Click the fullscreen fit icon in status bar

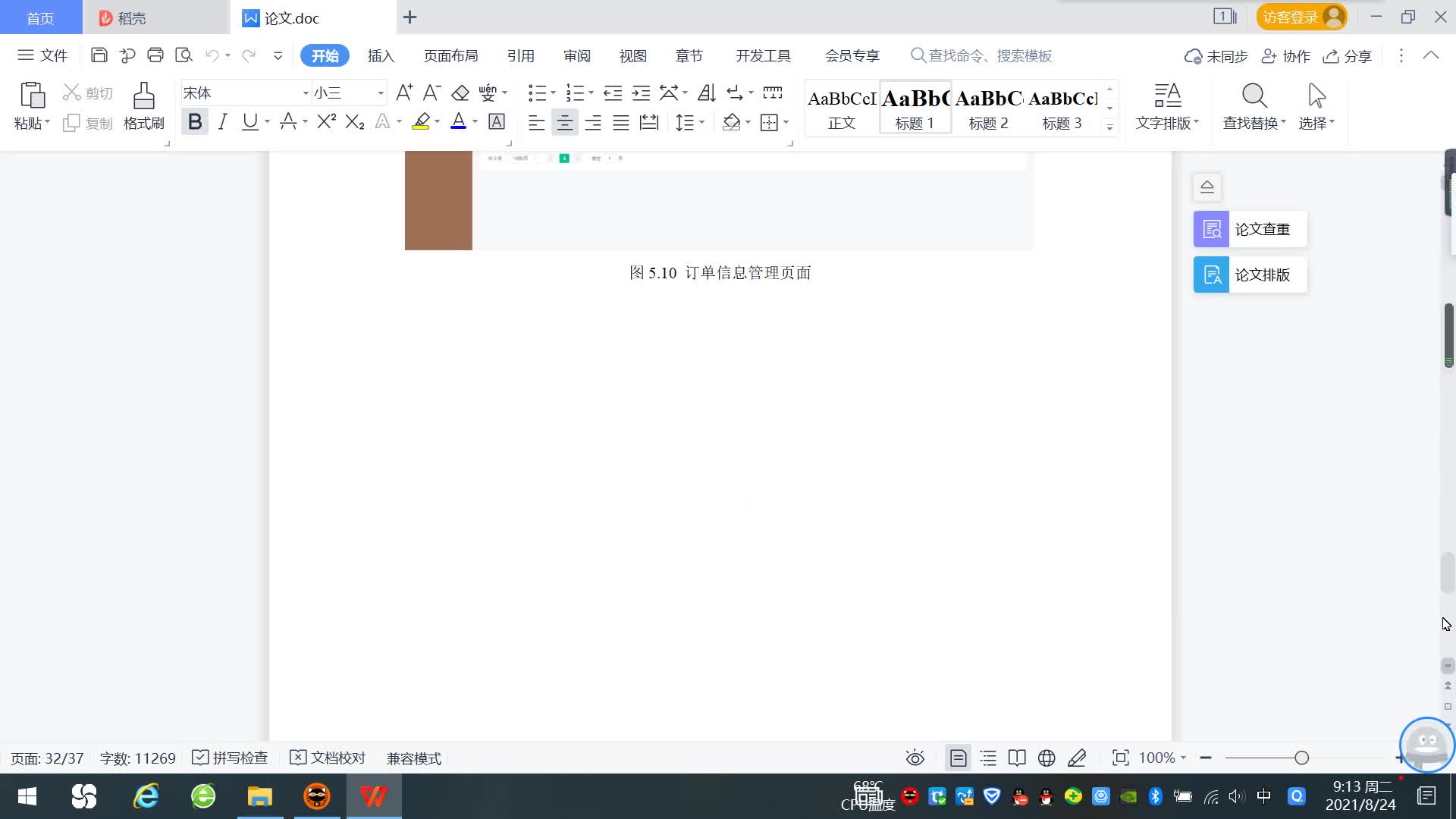[1120, 758]
